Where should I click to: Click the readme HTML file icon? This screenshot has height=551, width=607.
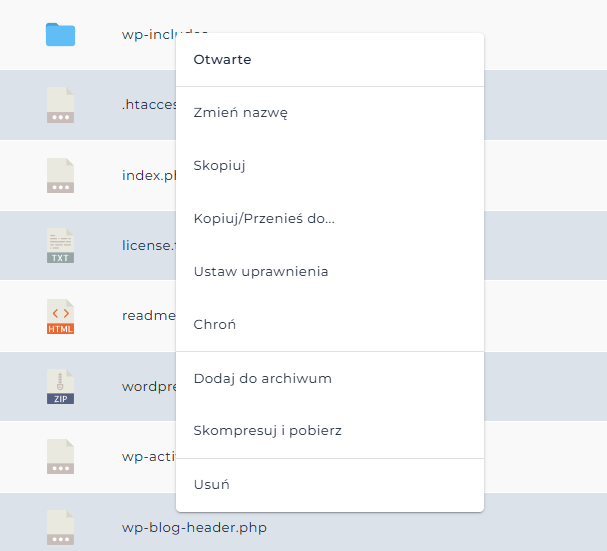[60, 316]
